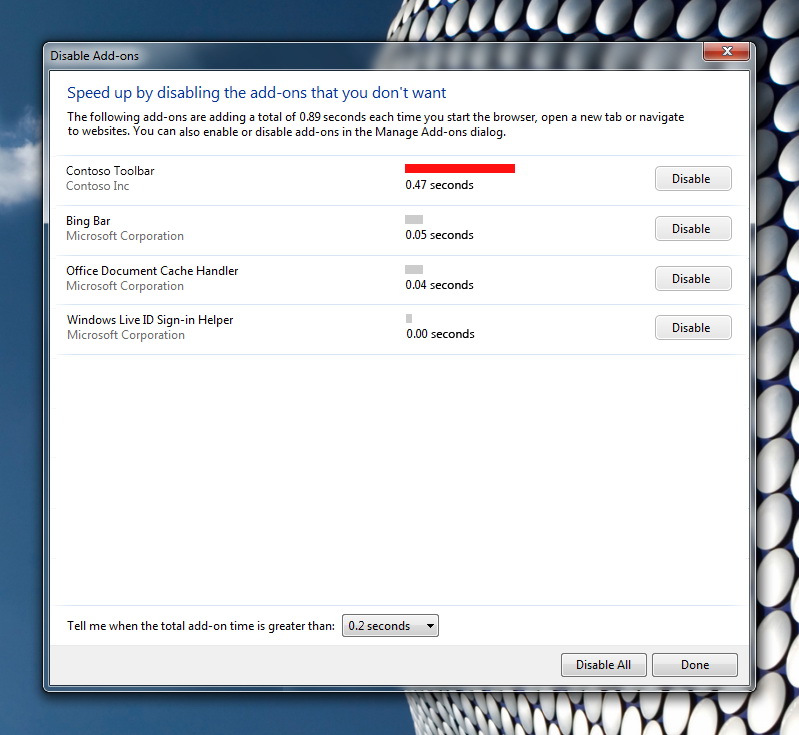Click the blue Speed up heading
Viewport: 799px width, 735px height.
256,93
